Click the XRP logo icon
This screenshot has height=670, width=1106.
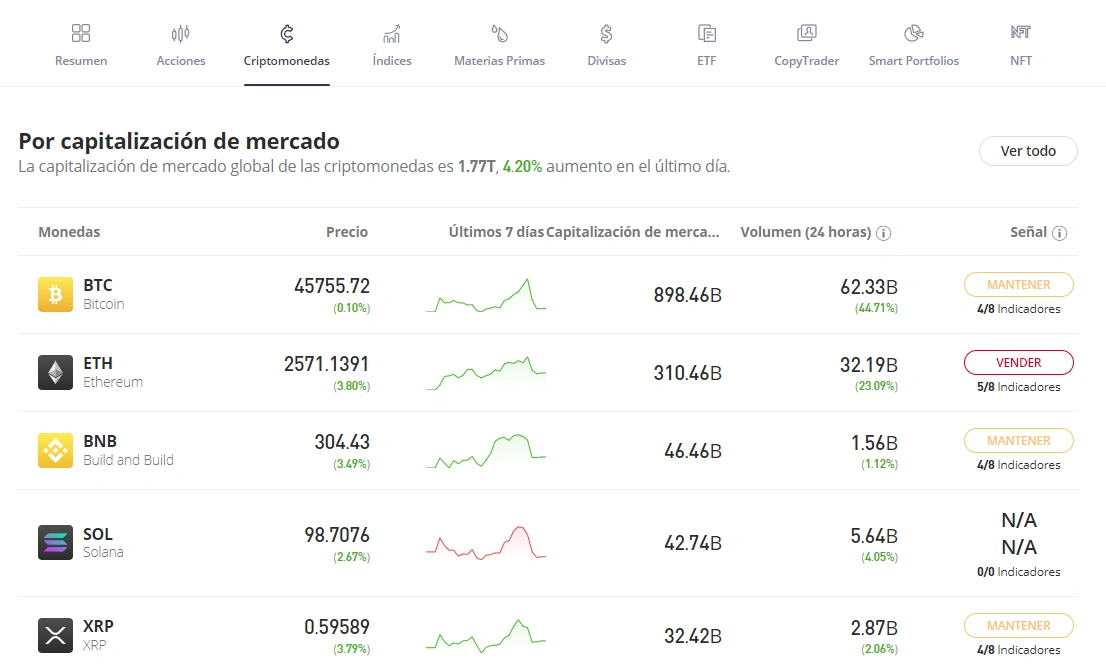click(x=55, y=635)
